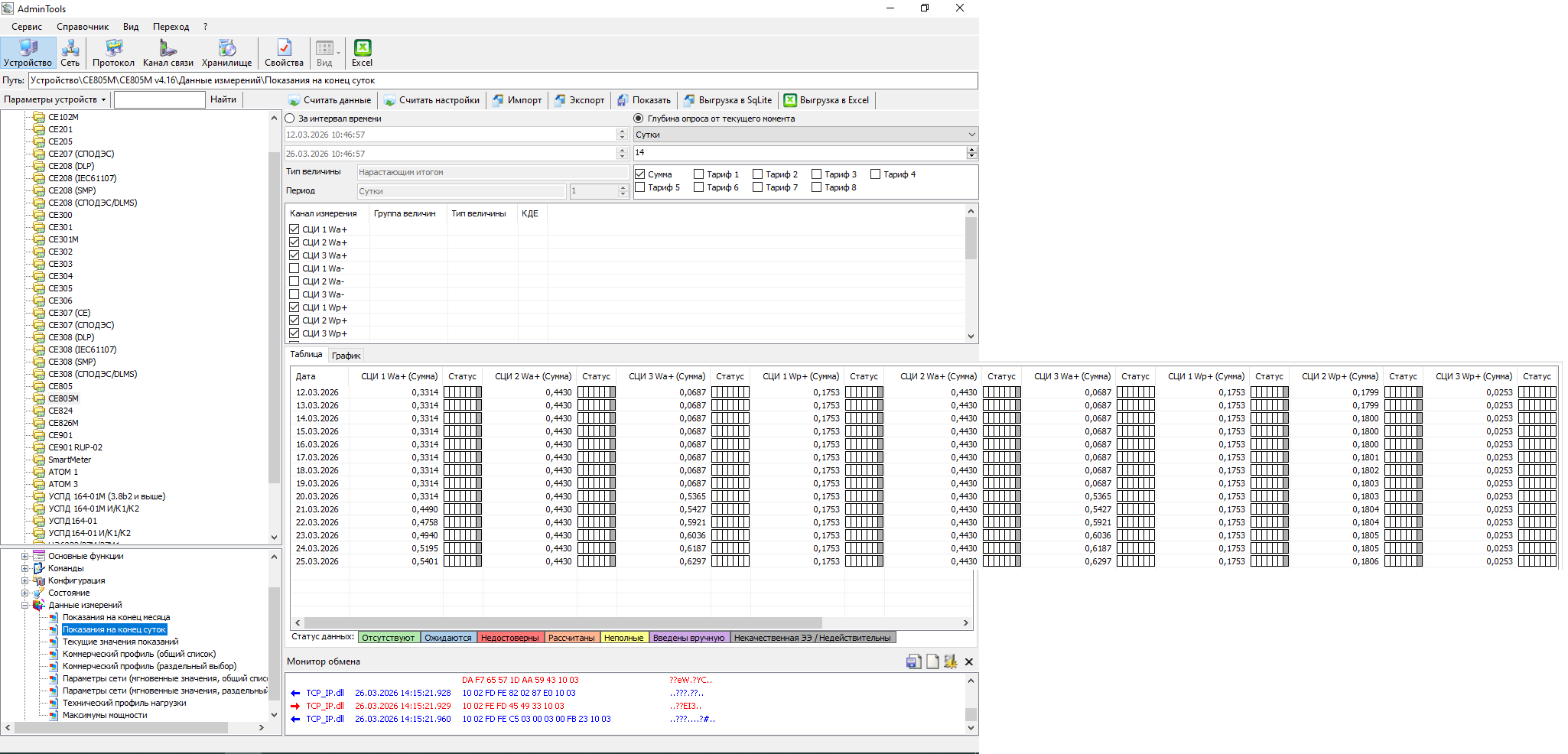Click the Найти button
Viewport: 1568px width, 754px height.
[x=223, y=99]
